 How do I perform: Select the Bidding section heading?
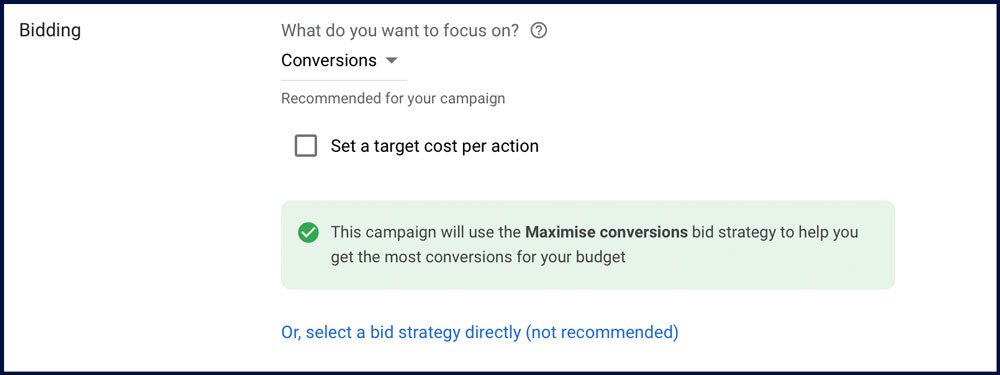(50, 31)
